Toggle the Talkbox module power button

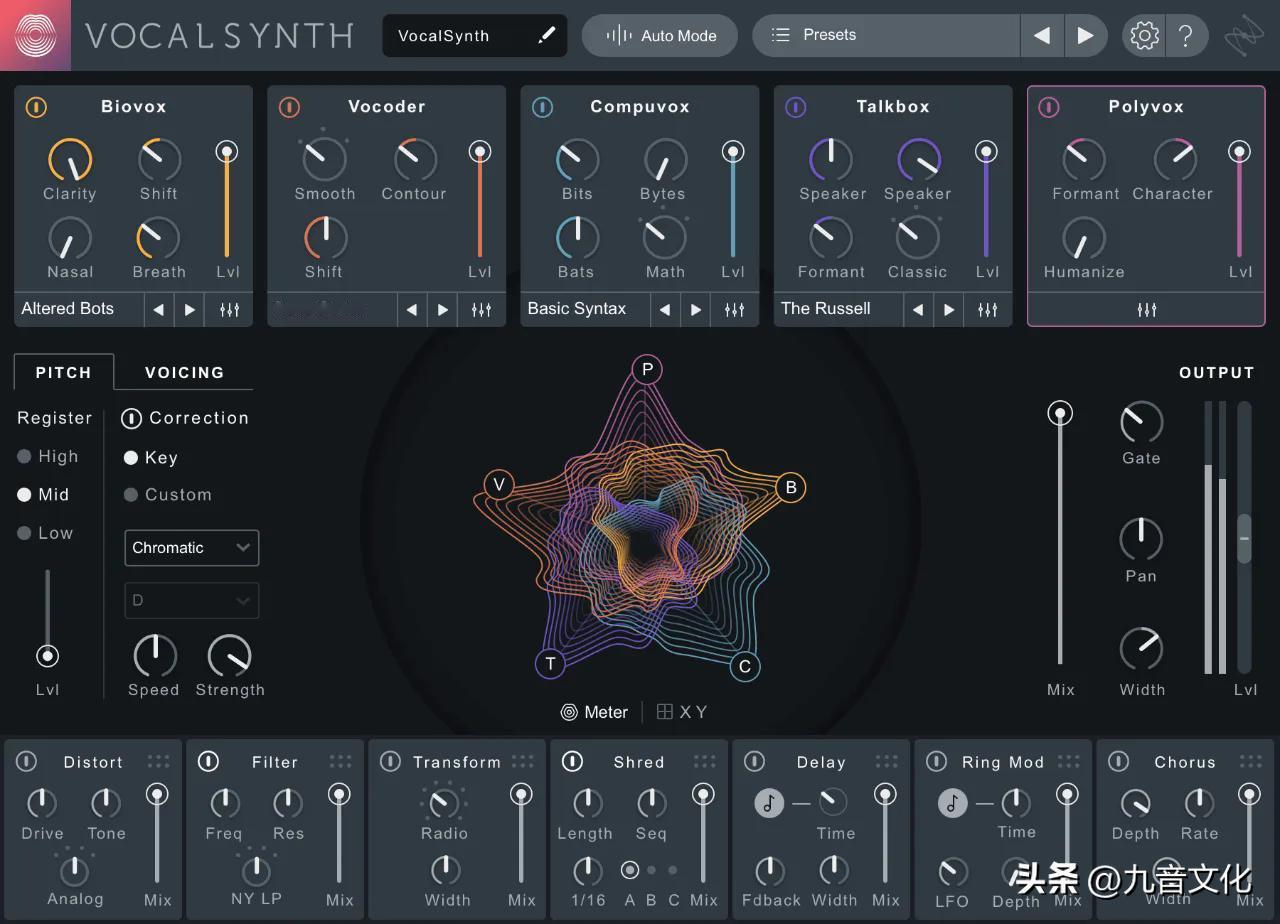point(795,107)
